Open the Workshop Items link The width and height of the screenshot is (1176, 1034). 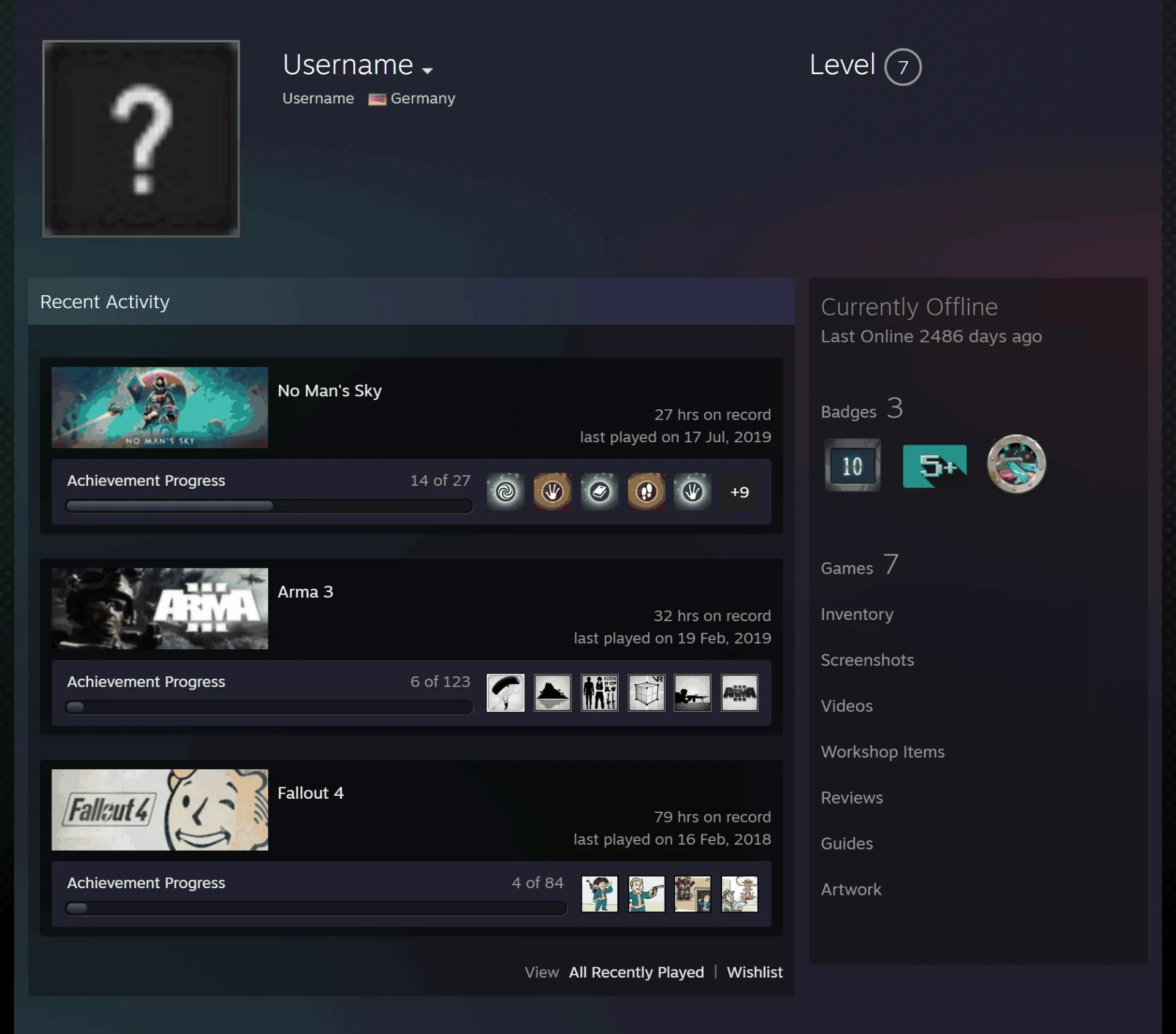[x=883, y=752]
